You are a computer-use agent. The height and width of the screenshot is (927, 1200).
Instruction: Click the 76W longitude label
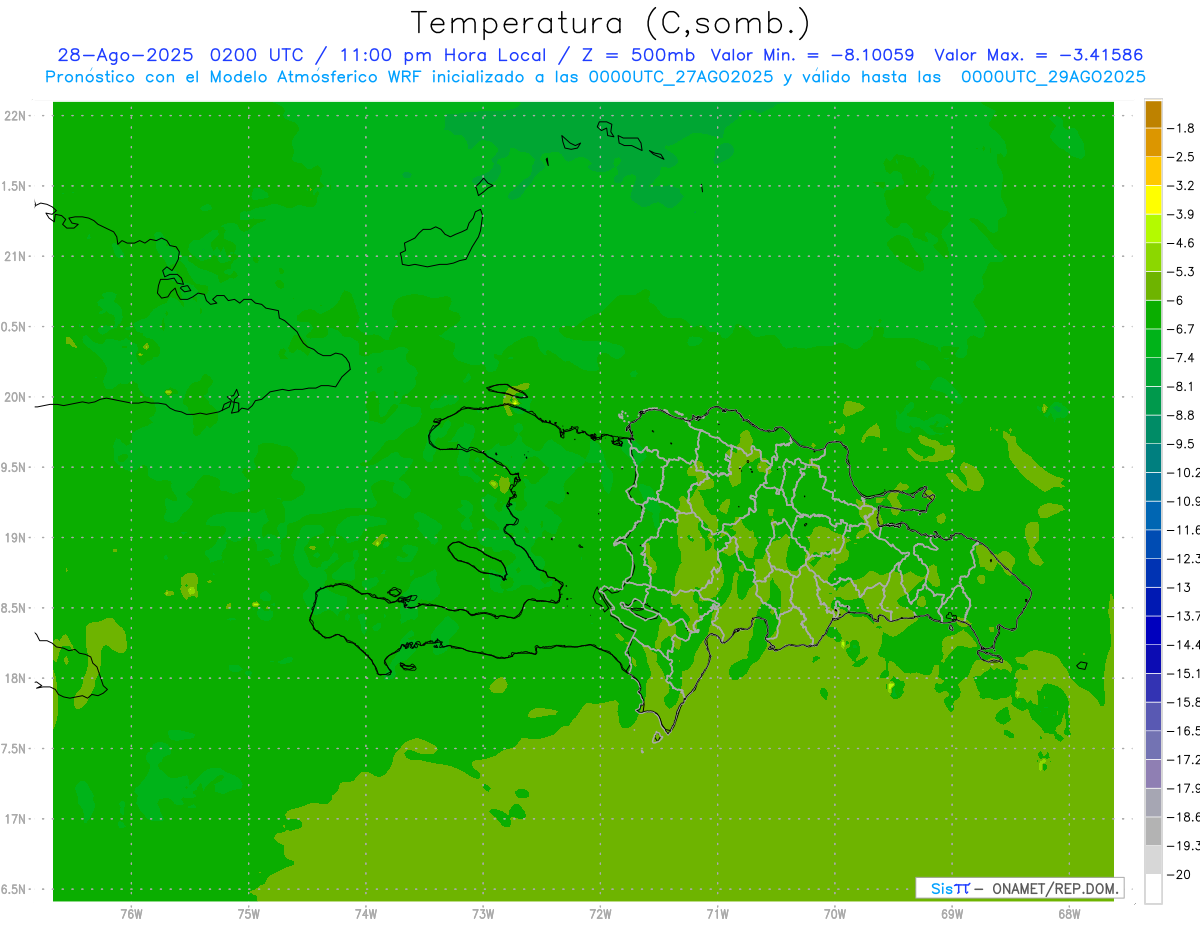click(x=131, y=913)
